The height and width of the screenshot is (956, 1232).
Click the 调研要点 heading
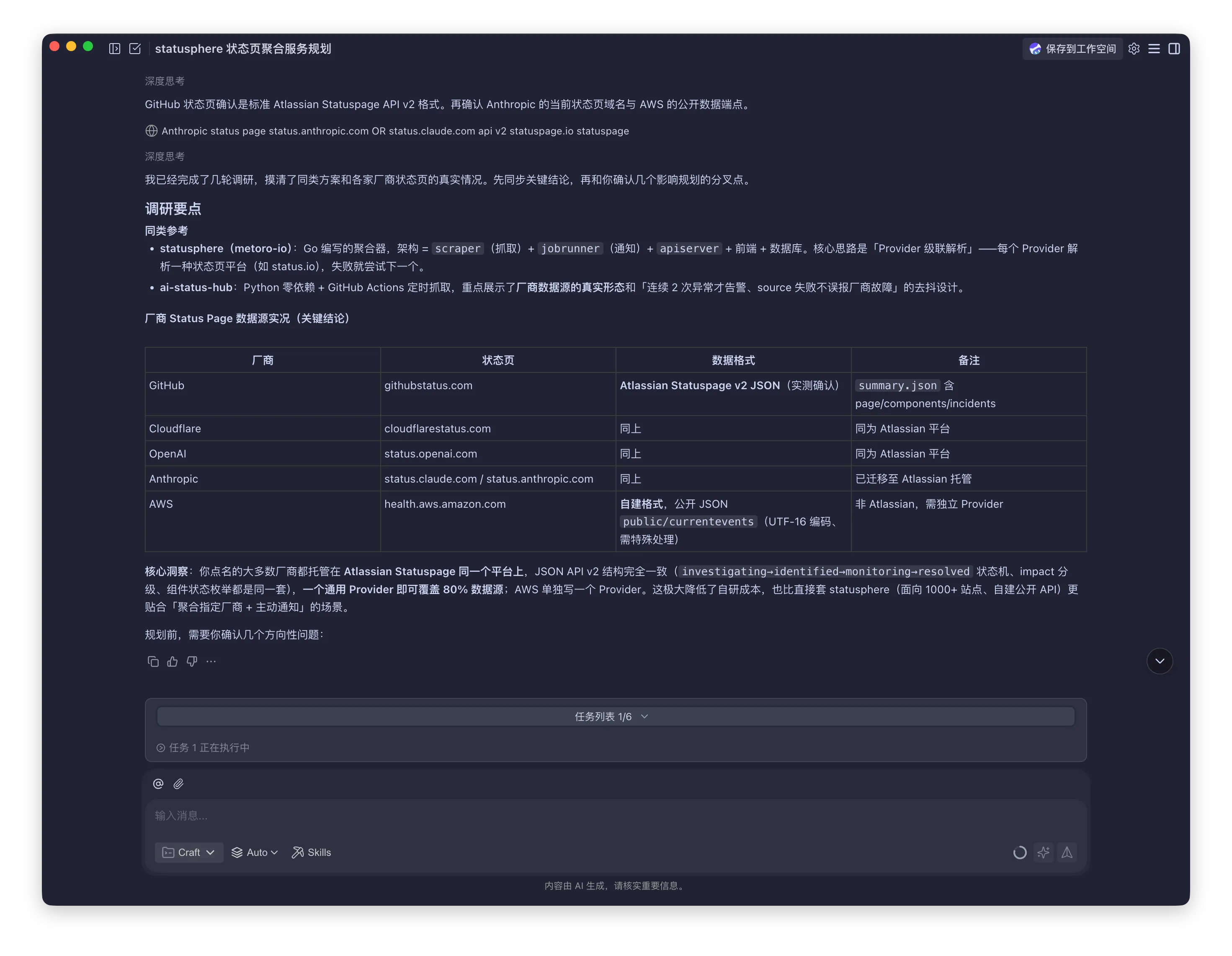[x=173, y=209]
